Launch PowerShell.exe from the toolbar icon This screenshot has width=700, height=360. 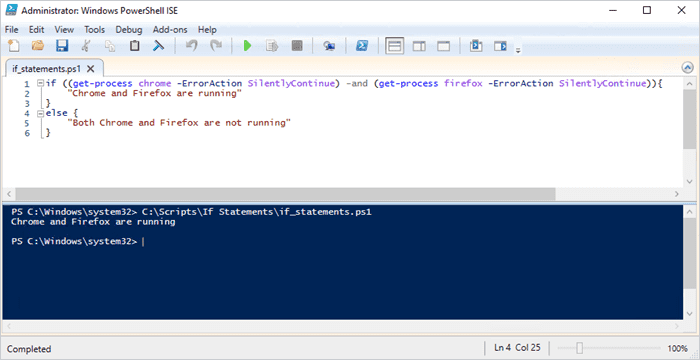pyautogui.click(x=362, y=46)
